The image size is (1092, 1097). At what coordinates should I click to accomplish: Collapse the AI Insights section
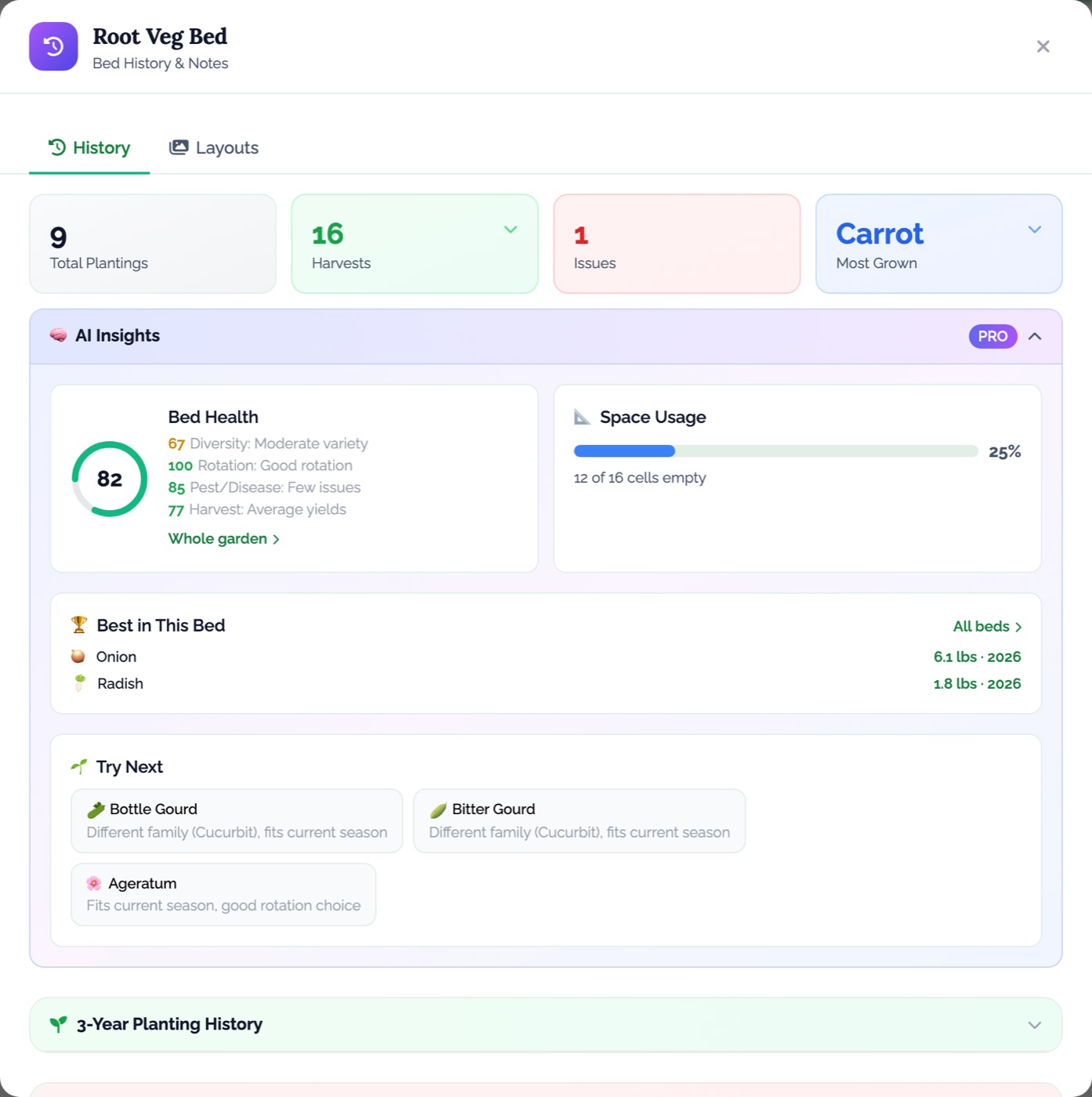point(1035,336)
